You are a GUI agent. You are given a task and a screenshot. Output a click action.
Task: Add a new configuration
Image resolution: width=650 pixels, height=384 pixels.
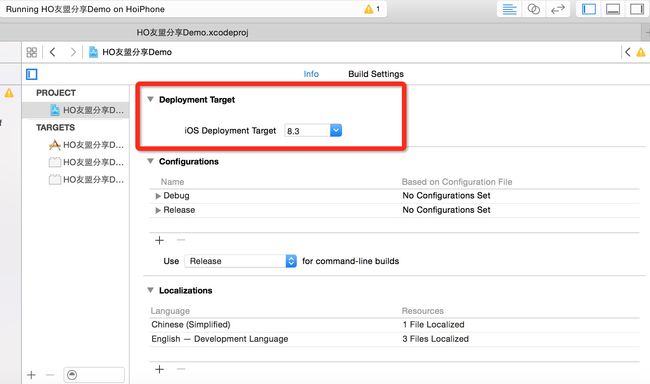click(x=160, y=241)
